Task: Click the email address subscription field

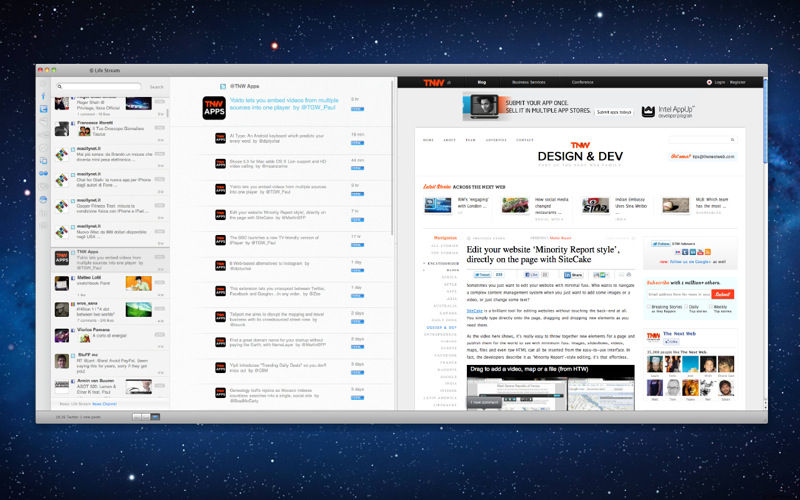Action: pyautogui.click(x=679, y=294)
